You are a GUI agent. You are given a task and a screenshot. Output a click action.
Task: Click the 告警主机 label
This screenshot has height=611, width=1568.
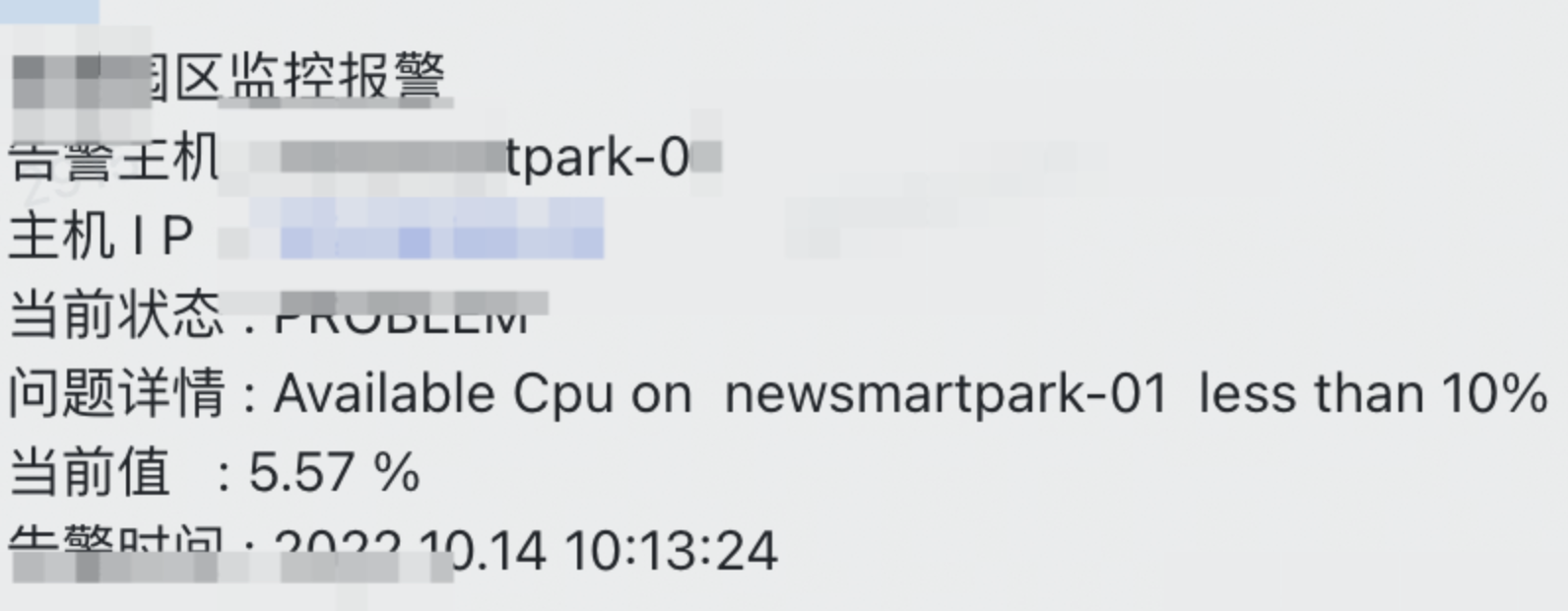[114, 158]
